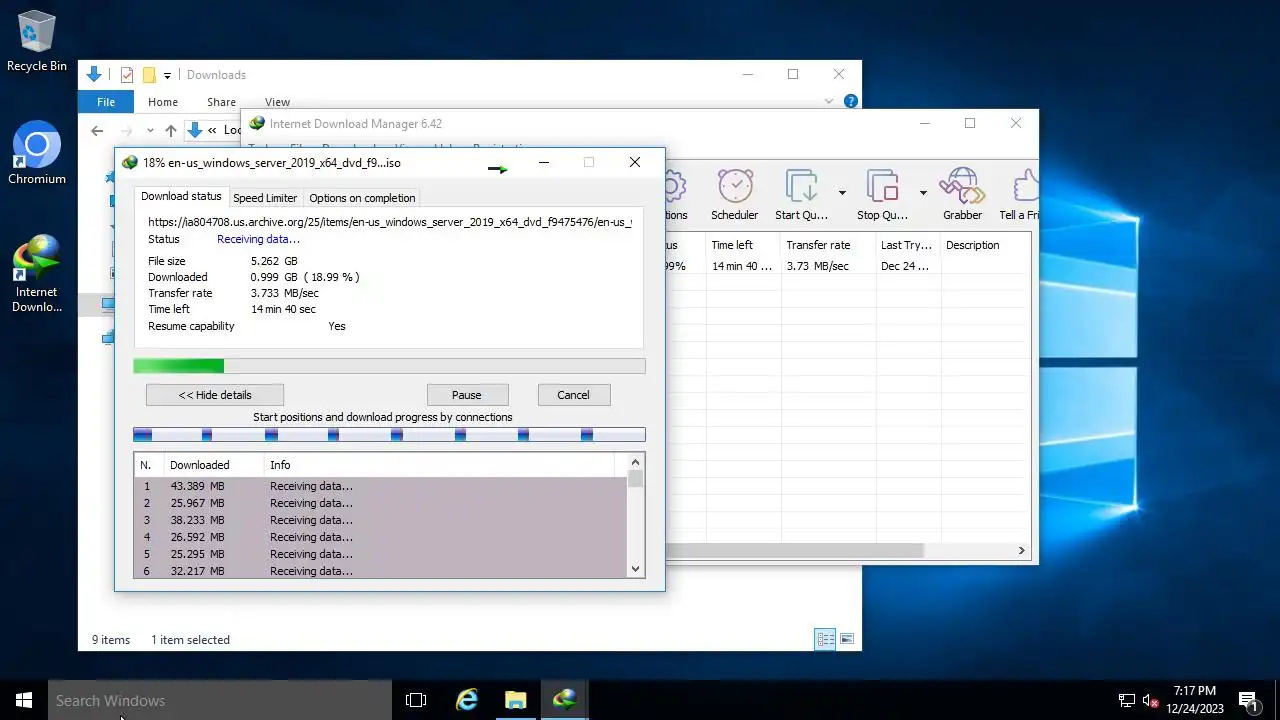Open the volume tray icon

[1150, 700]
